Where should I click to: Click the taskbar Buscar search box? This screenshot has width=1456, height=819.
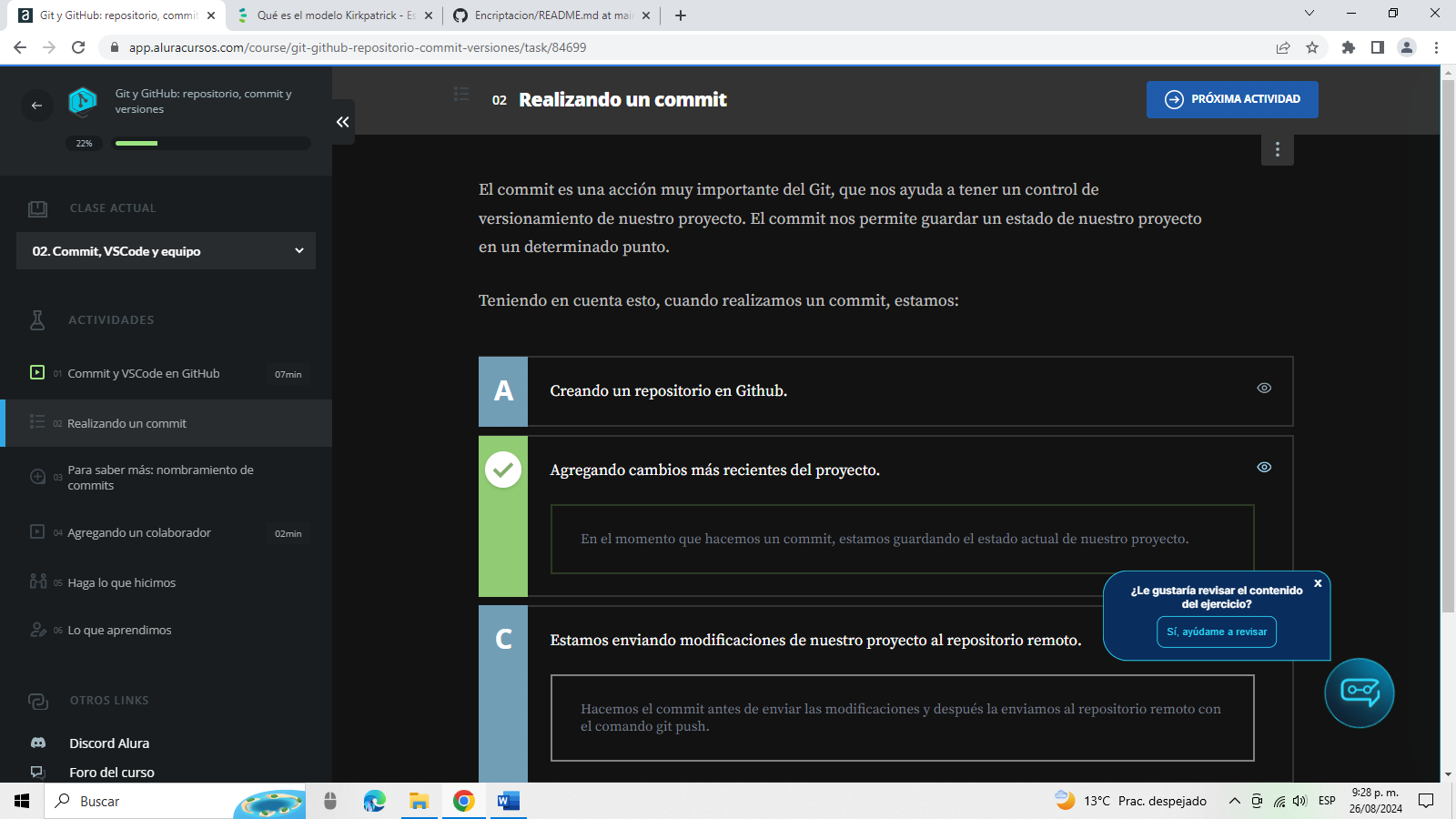point(176,801)
